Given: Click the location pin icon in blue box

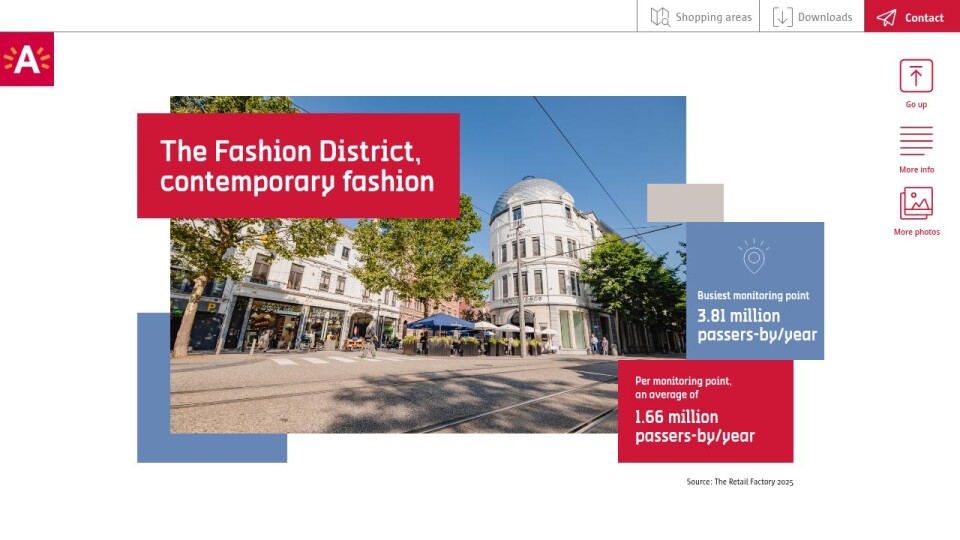Looking at the screenshot, I should tap(754, 257).
